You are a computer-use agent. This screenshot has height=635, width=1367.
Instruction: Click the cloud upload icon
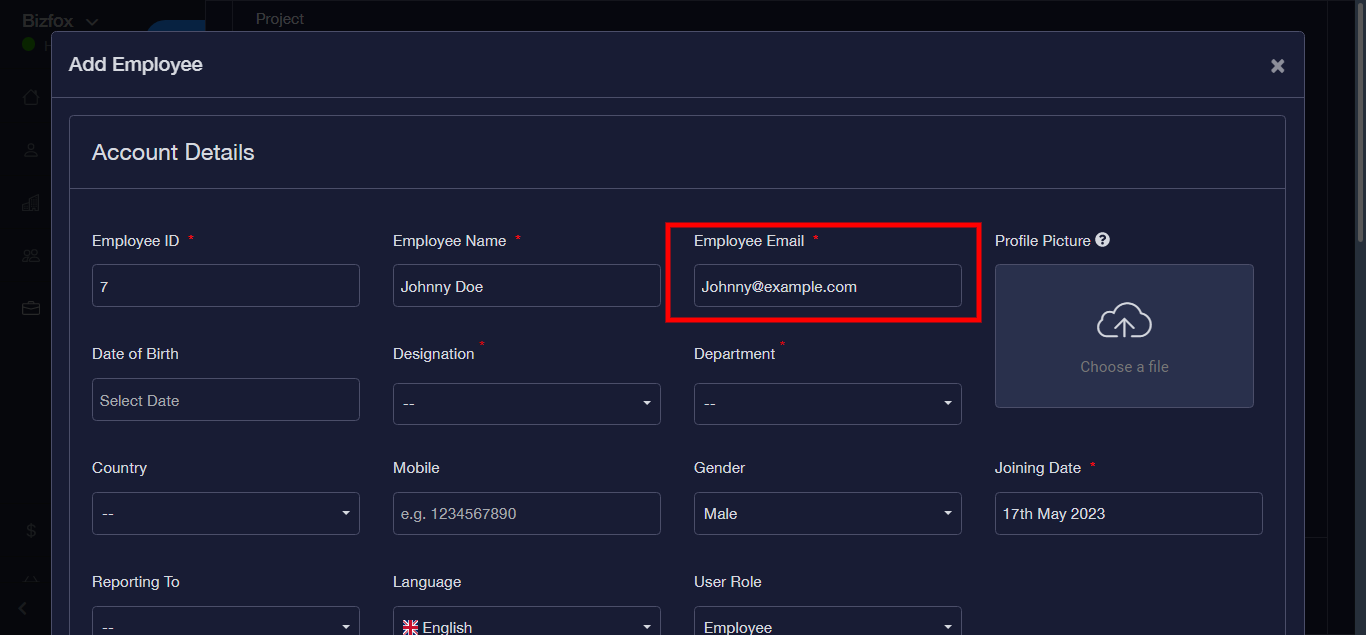[x=1124, y=321]
